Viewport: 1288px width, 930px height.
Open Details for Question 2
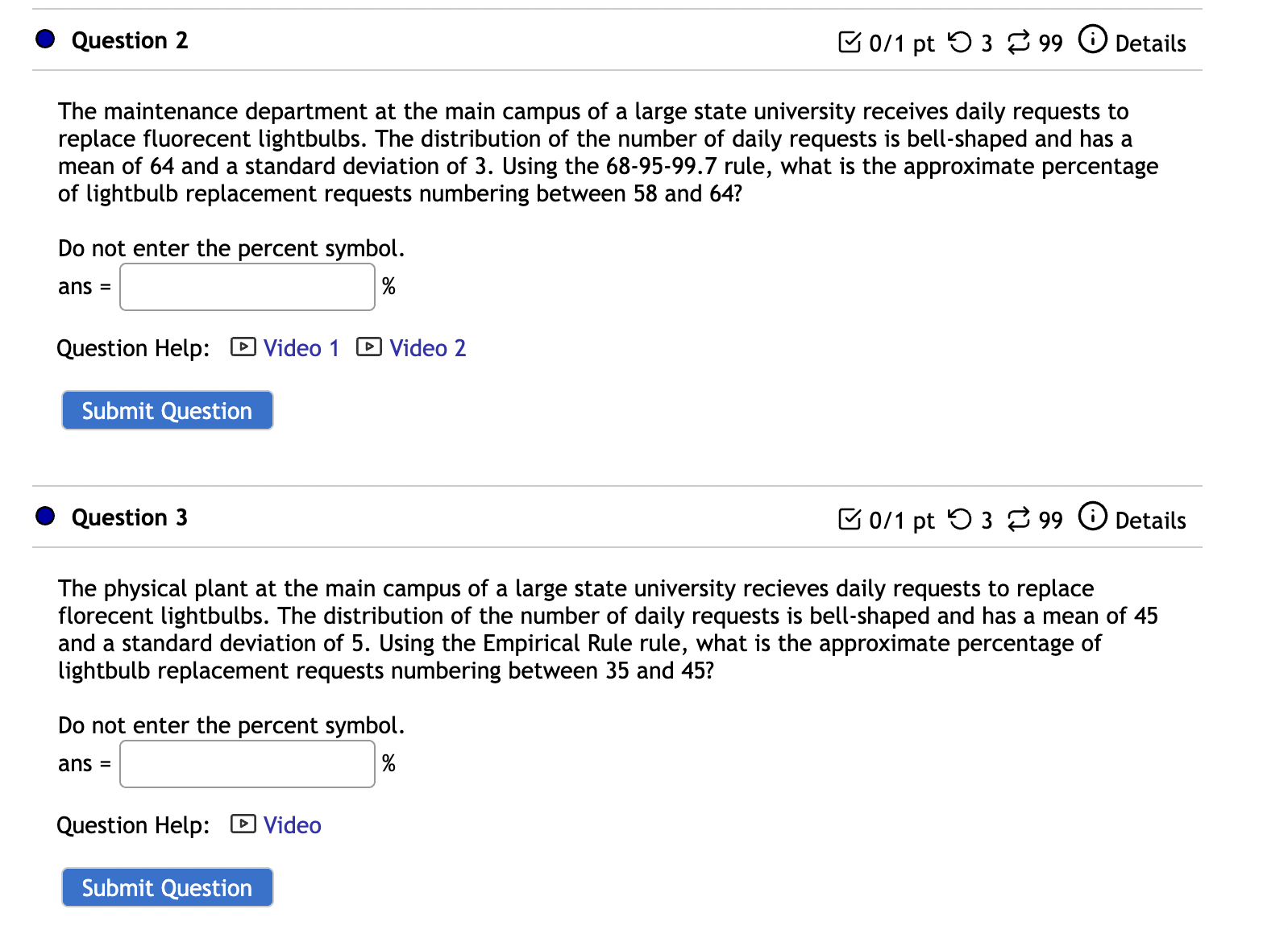pyautogui.click(x=1149, y=44)
